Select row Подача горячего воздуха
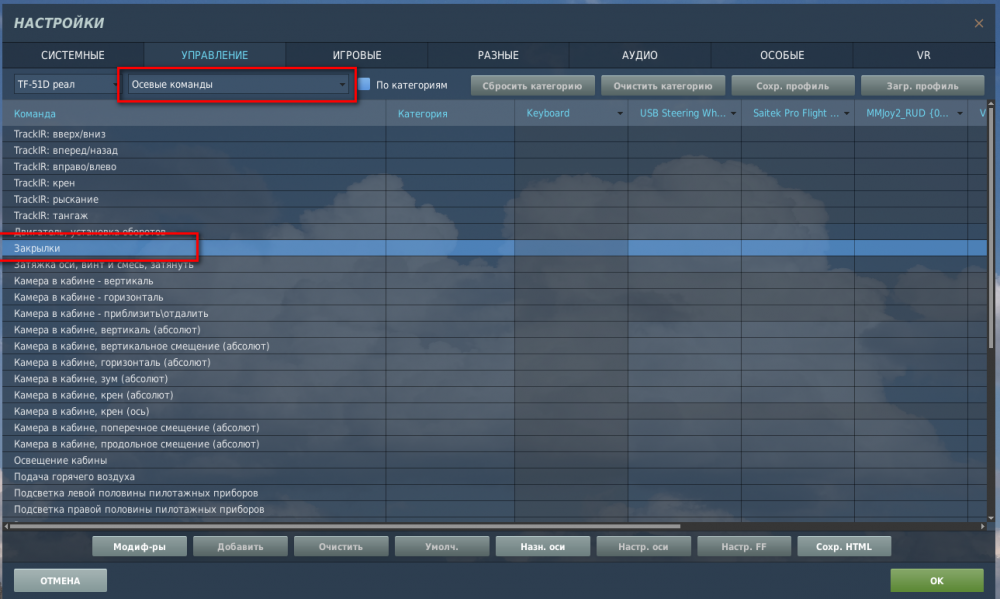Viewport: 1000px width, 599px height. (495, 477)
